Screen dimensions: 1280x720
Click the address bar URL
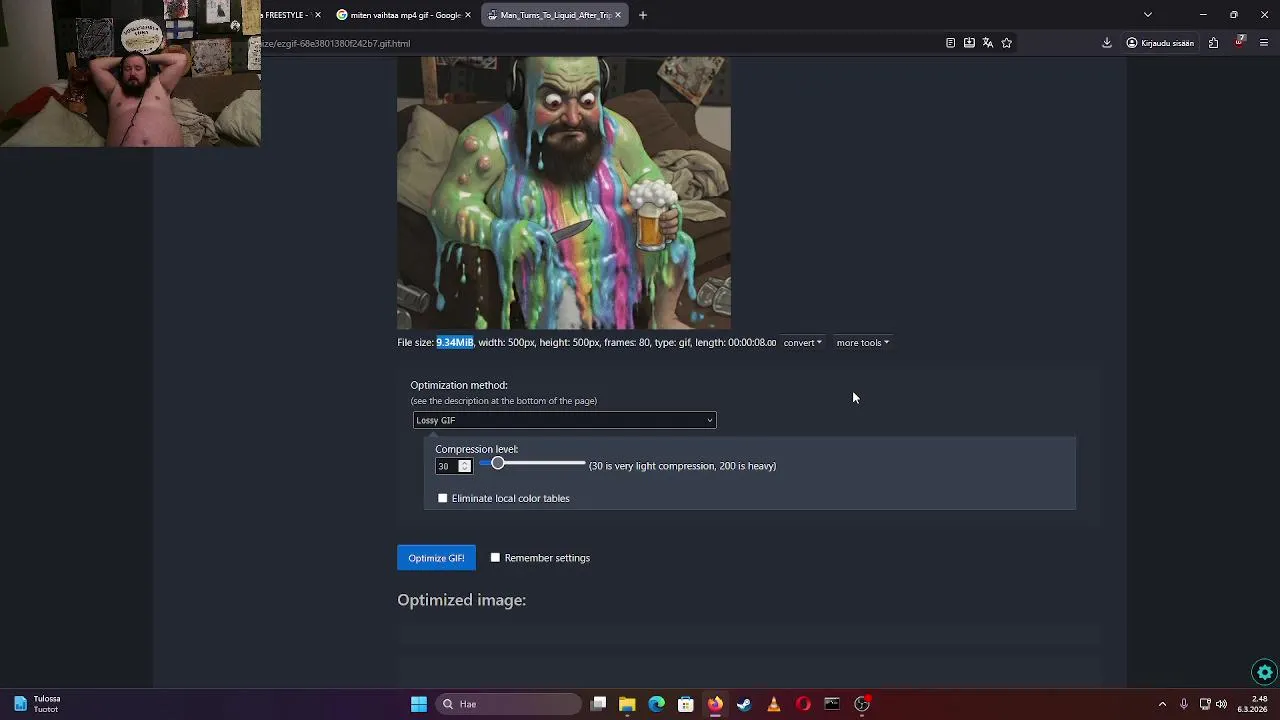[337, 44]
